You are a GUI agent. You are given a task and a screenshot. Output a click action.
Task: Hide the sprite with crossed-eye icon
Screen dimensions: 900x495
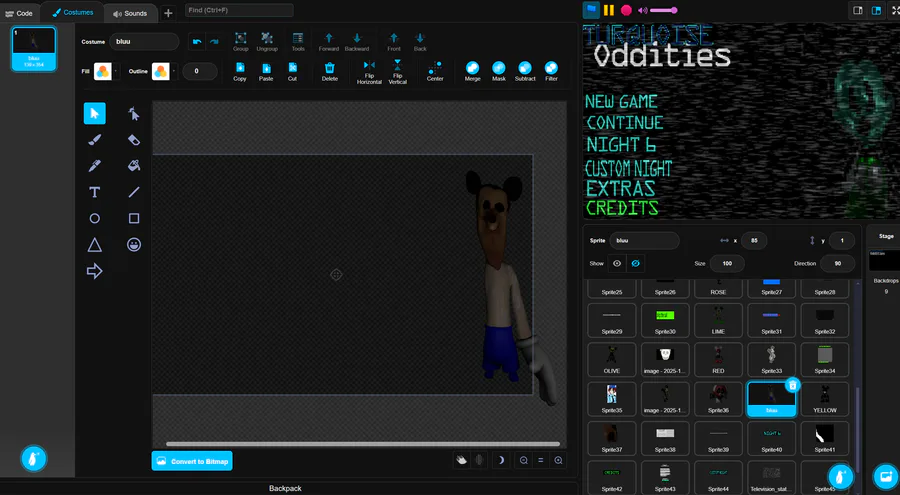635,263
